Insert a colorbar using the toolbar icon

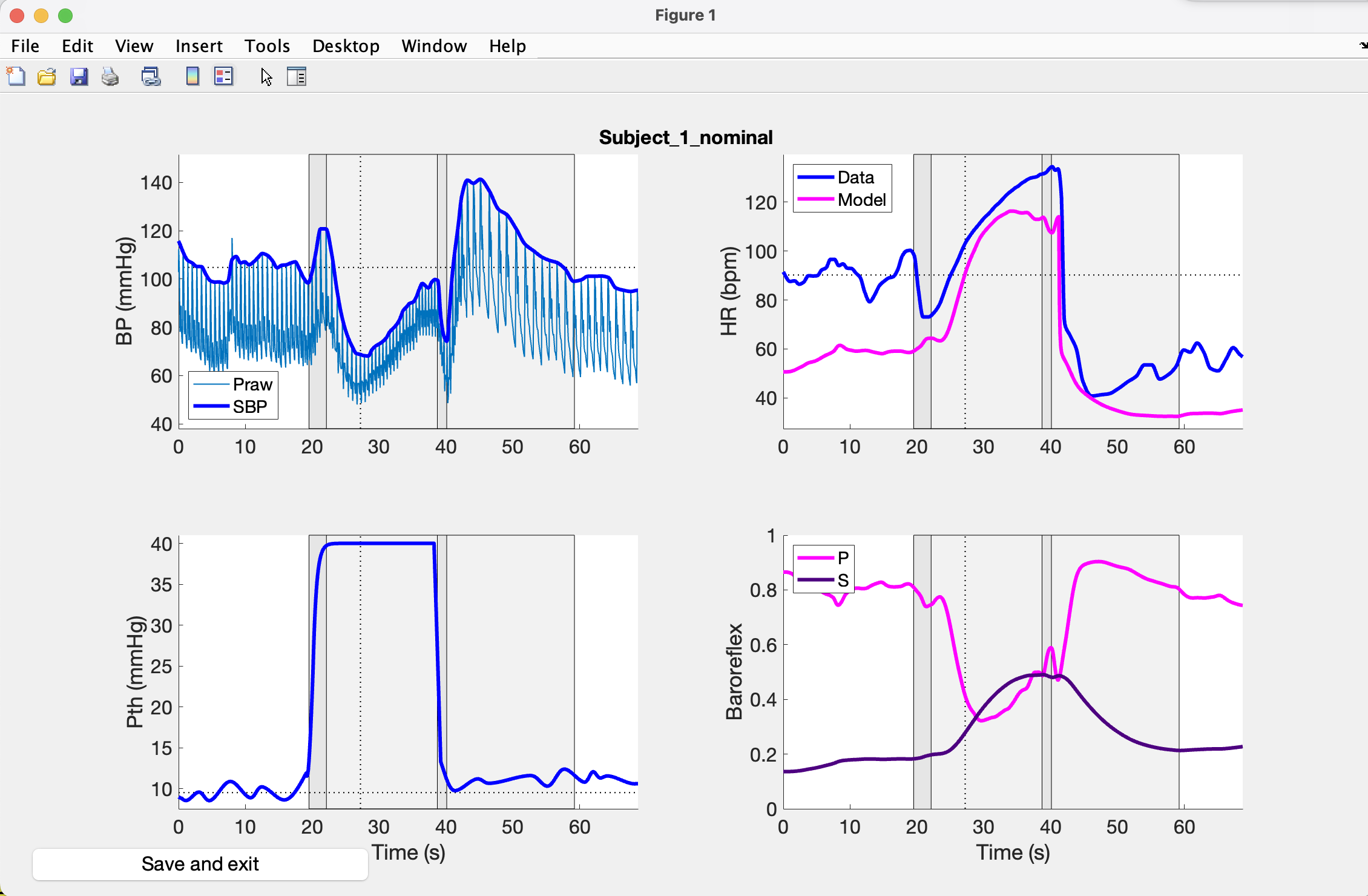(x=192, y=77)
